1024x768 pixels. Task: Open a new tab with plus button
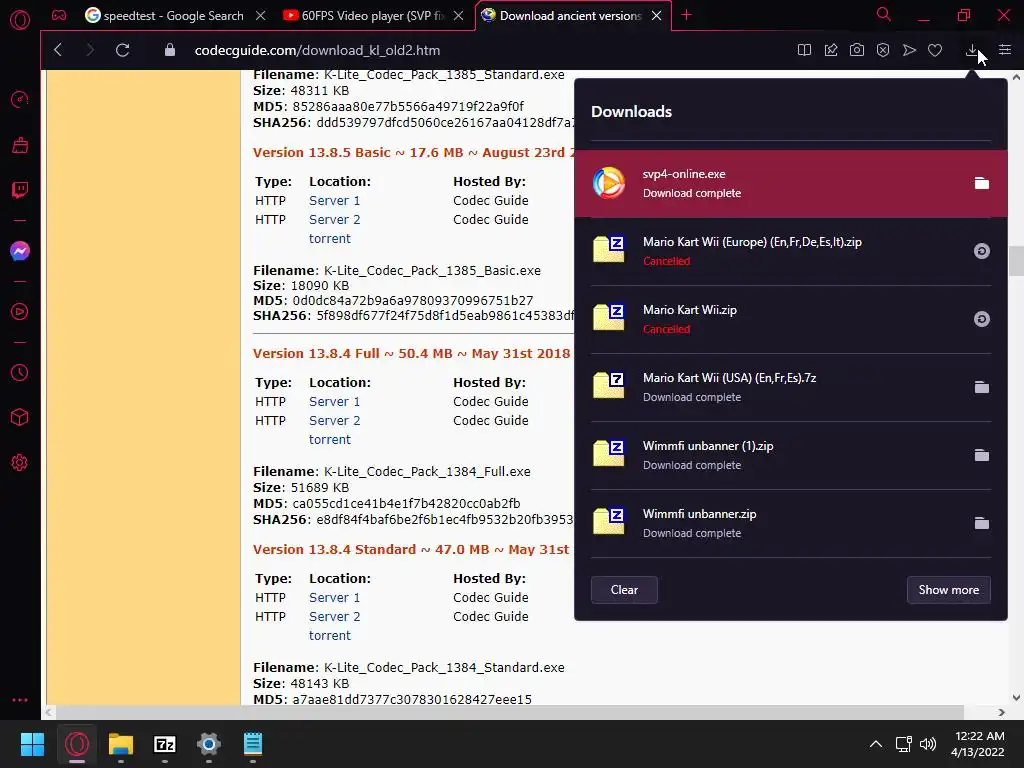coord(686,15)
